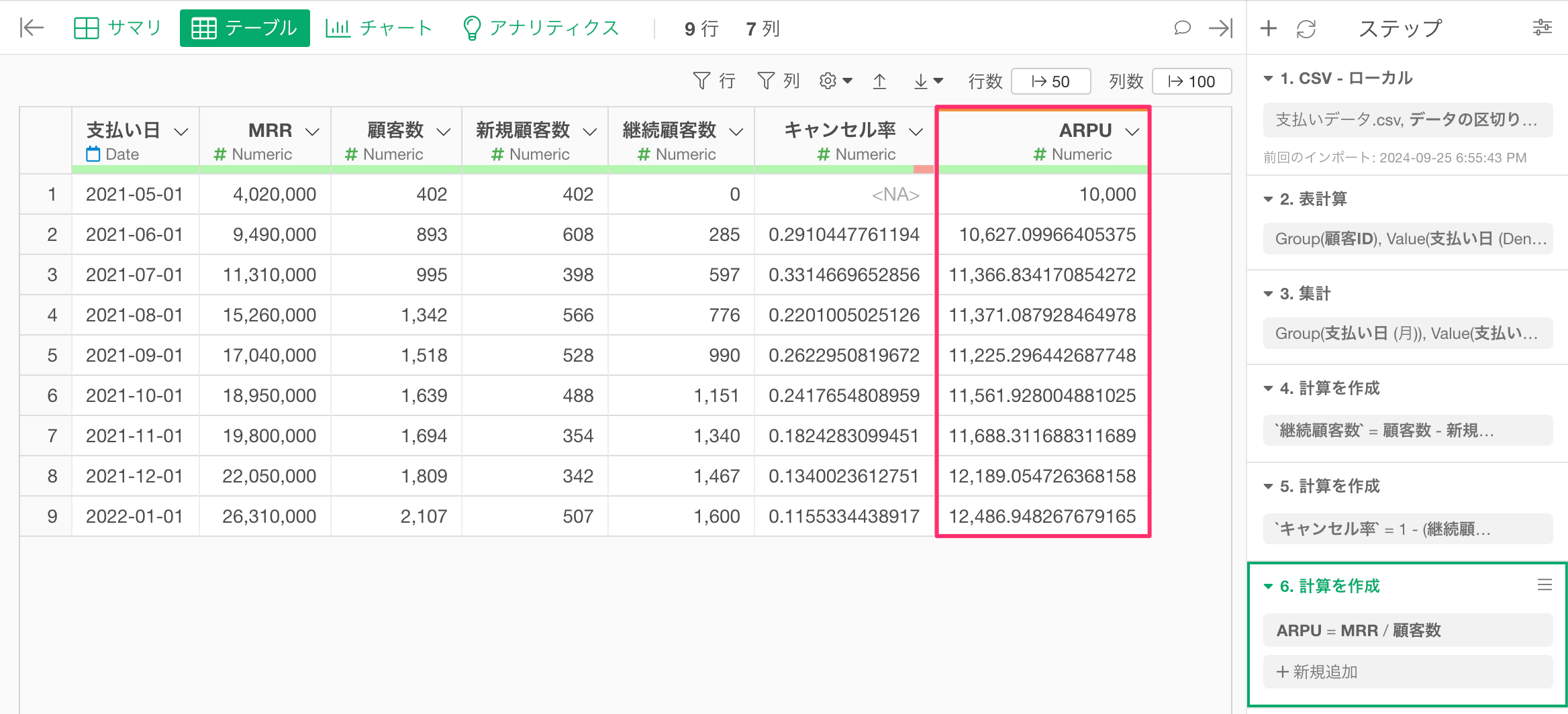Select the ARPU cell 10,000
The image size is (1568, 714).
coord(1042,195)
